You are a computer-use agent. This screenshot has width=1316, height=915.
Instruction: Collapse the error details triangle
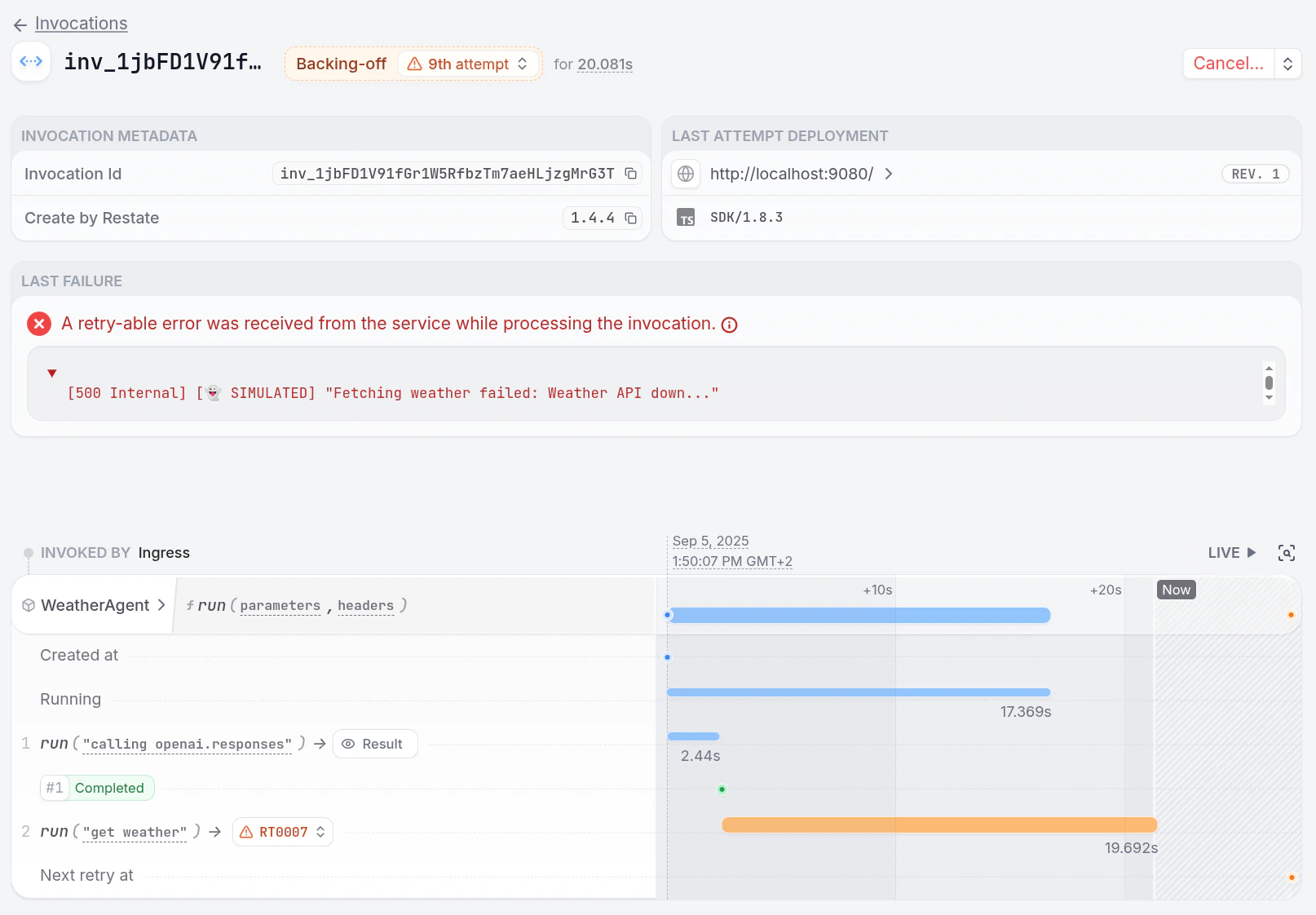pyautogui.click(x=52, y=374)
